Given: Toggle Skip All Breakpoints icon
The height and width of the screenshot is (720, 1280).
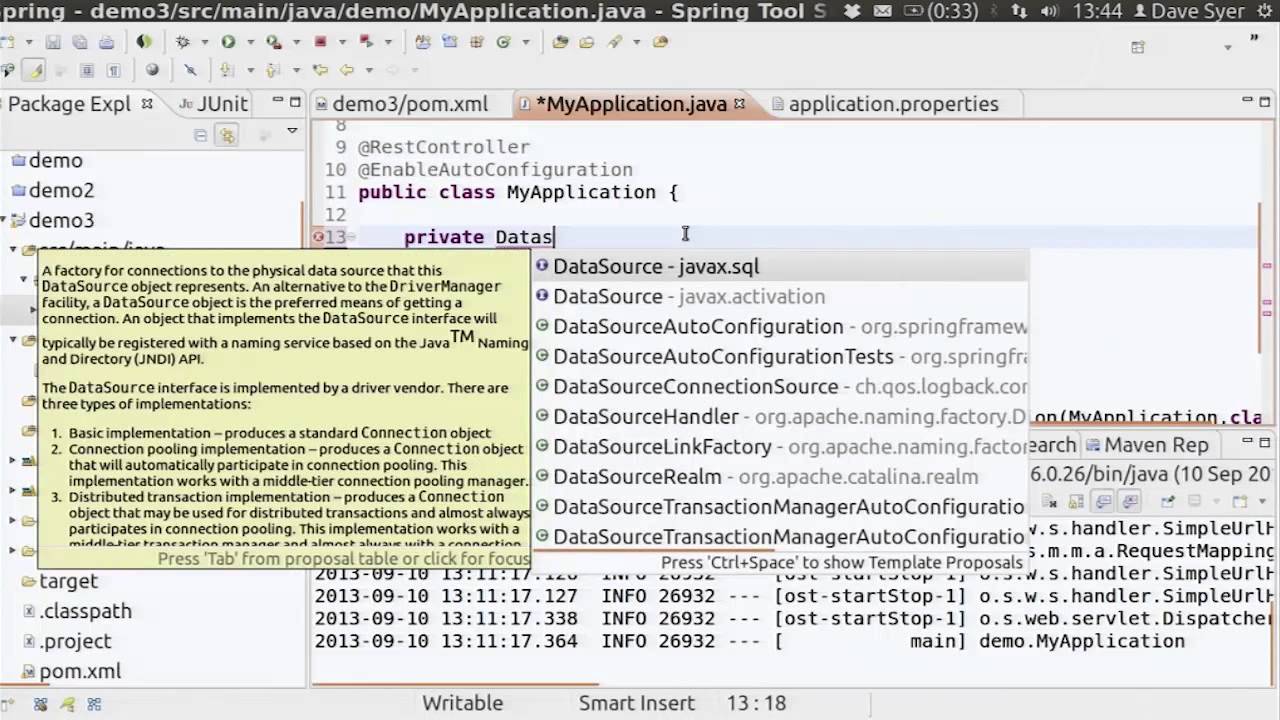Looking at the screenshot, I should pyautogui.click(x=190, y=70).
